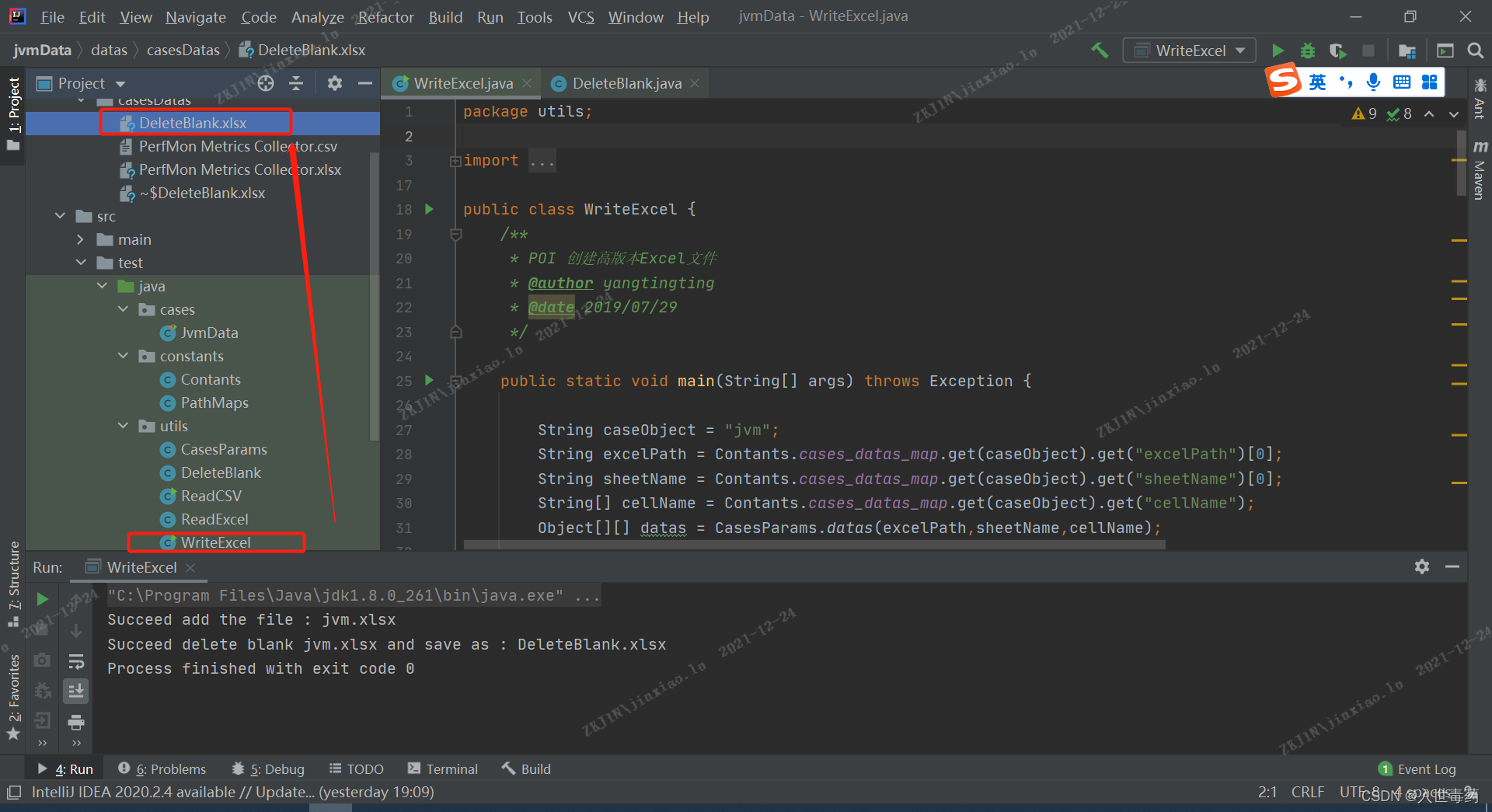Open the VCS menu
The width and height of the screenshot is (1492, 812).
pyautogui.click(x=580, y=16)
